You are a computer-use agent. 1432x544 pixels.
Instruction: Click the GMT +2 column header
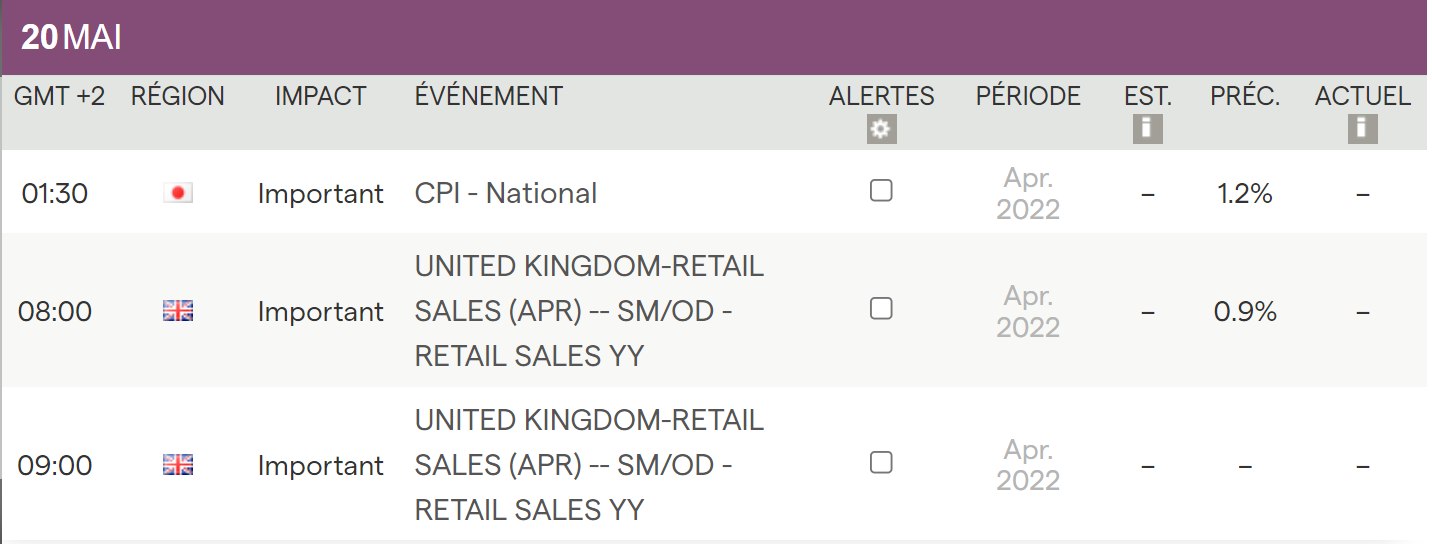(x=59, y=96)
